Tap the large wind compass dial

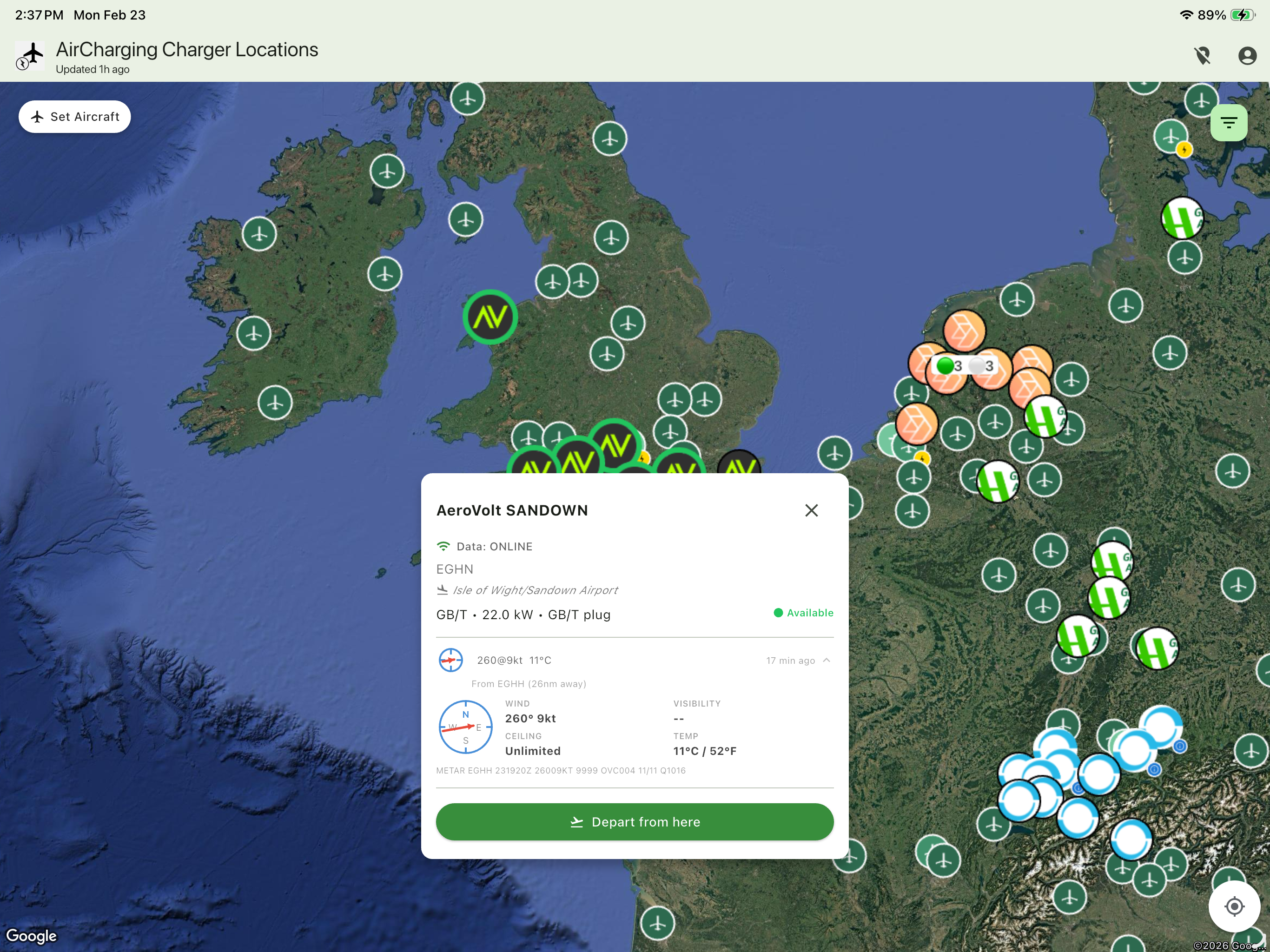tap(466, 727)
